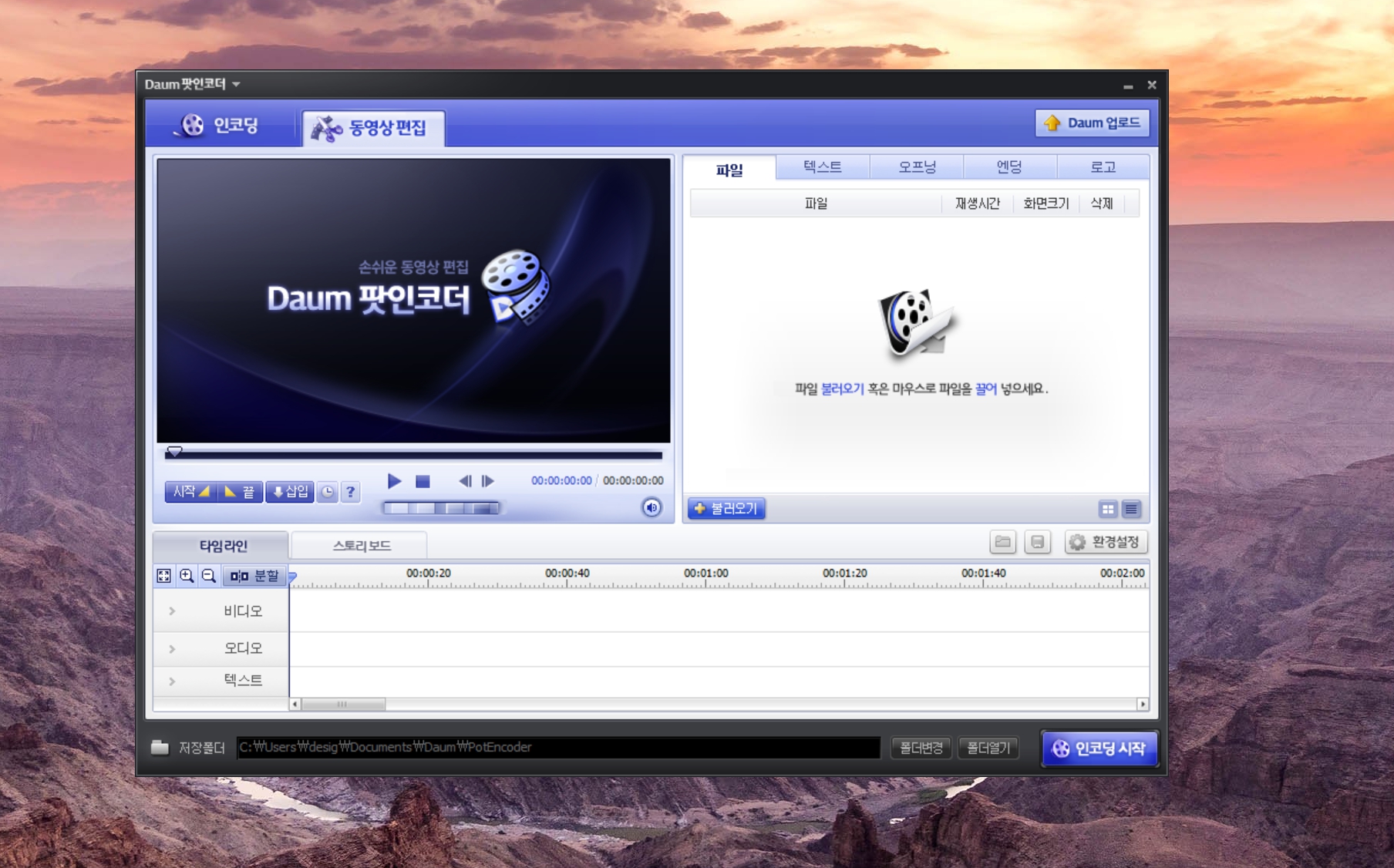Open the 엔딩 tab

[1009, 167]
